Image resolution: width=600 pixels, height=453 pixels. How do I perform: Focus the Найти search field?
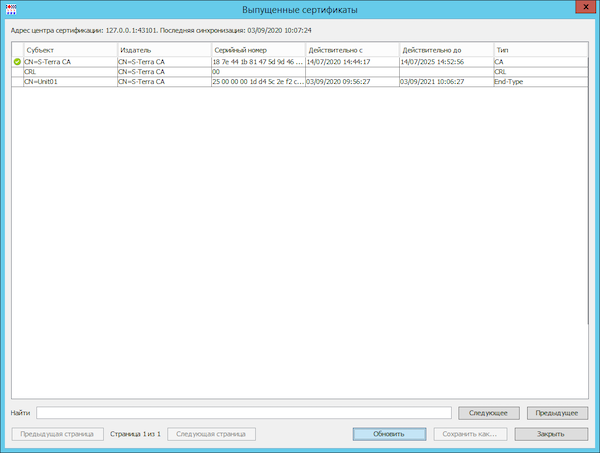click(244, 413)
